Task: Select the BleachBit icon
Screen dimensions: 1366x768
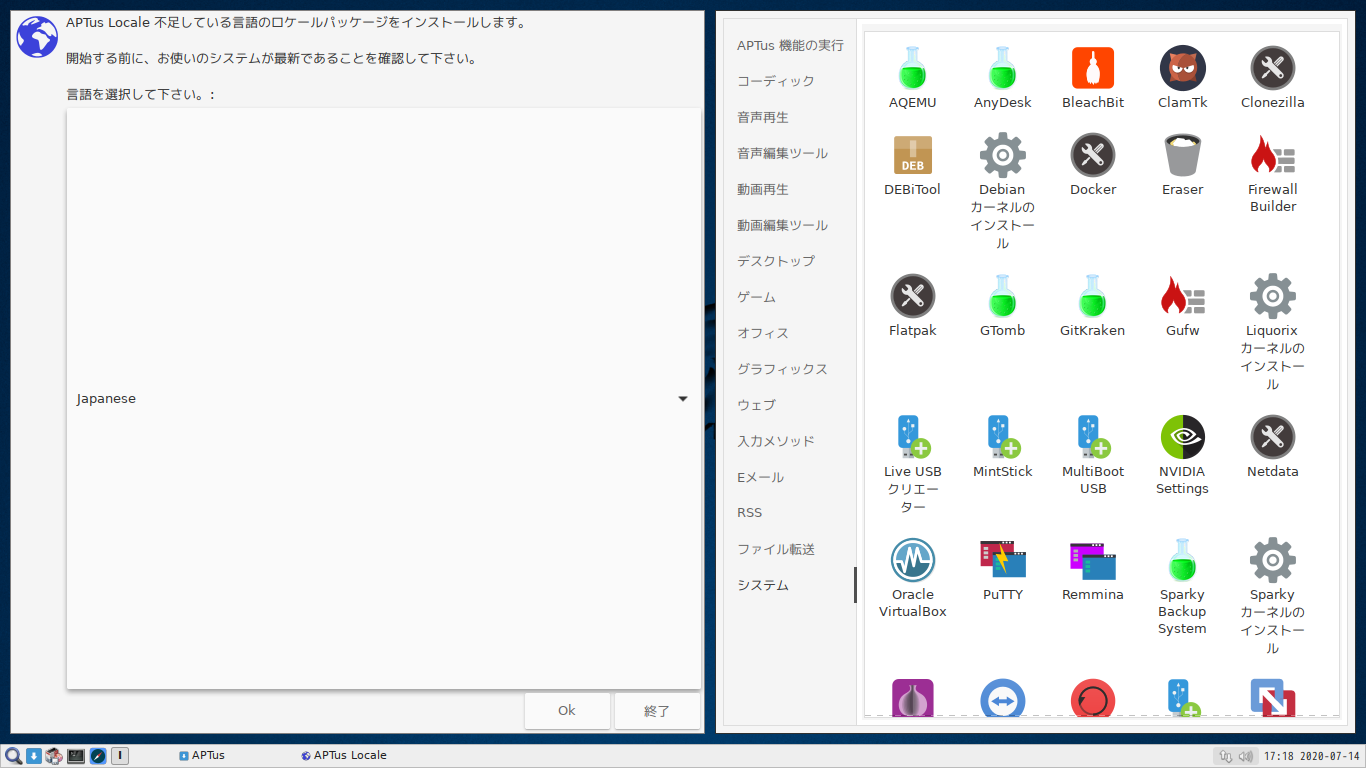Action: pyautogui.click(x=1093, y=68)
